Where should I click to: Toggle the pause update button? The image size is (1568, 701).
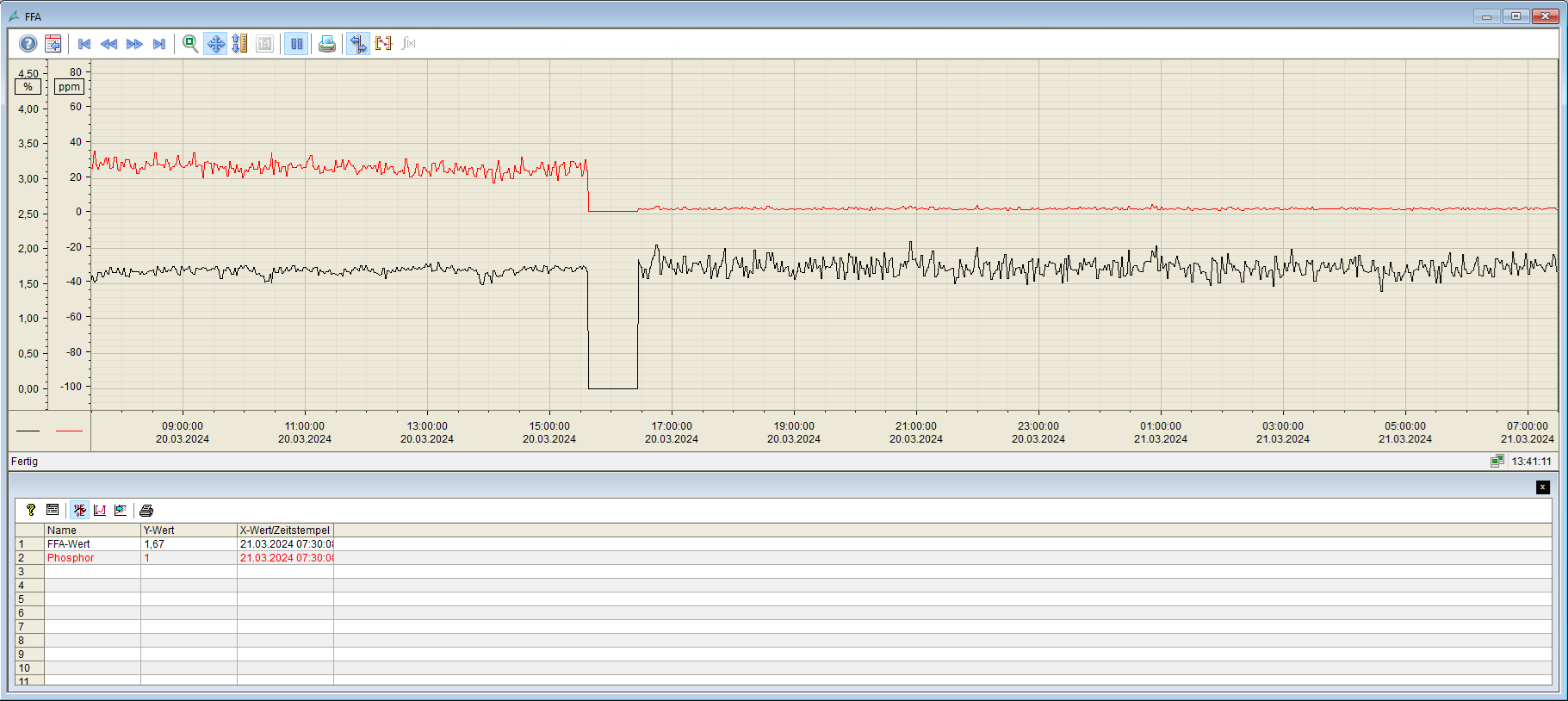pyautogui.click(x=296, y=43)
